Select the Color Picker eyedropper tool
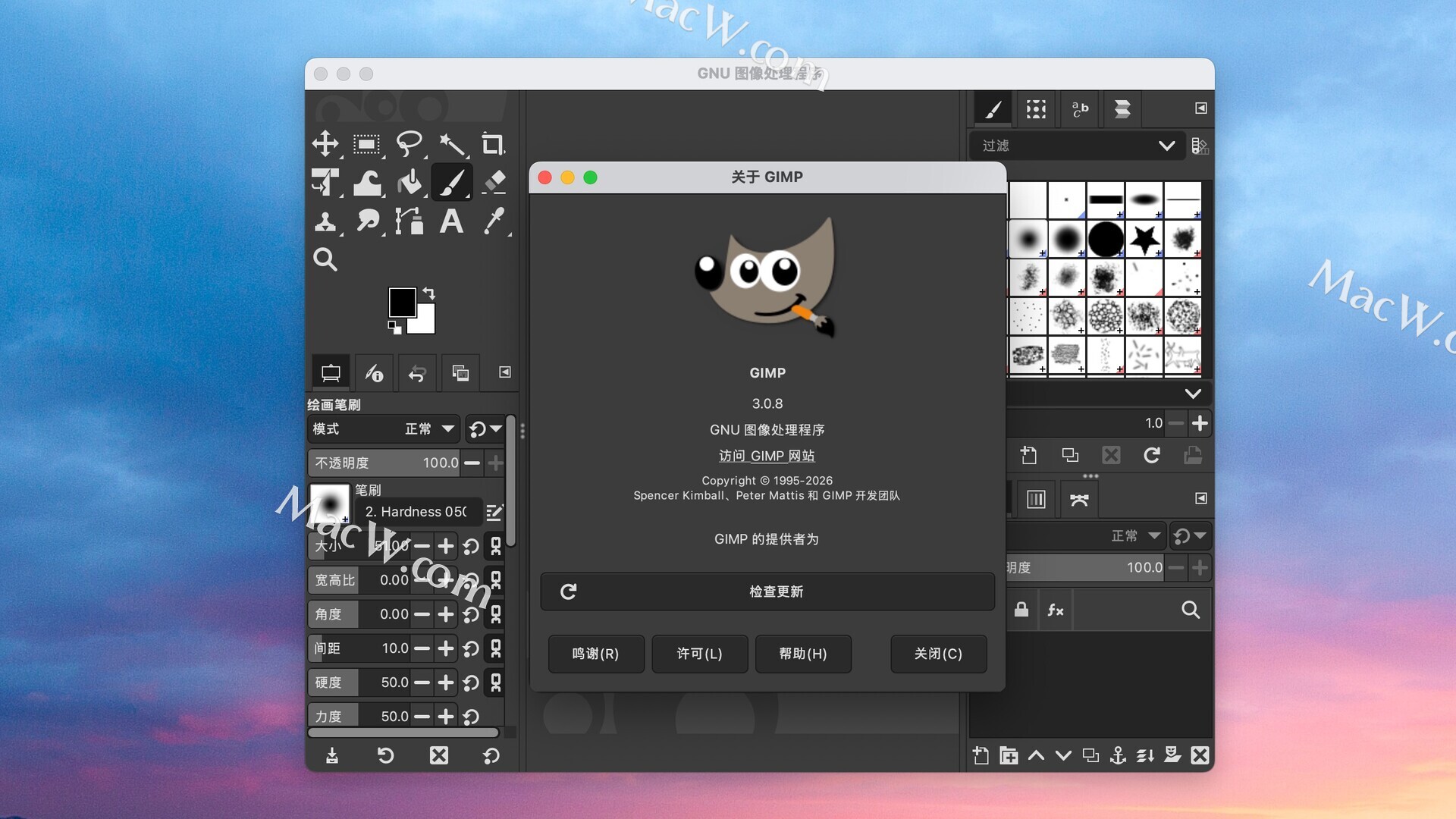This screenshot has height=819, width=1456. point(494,221)
